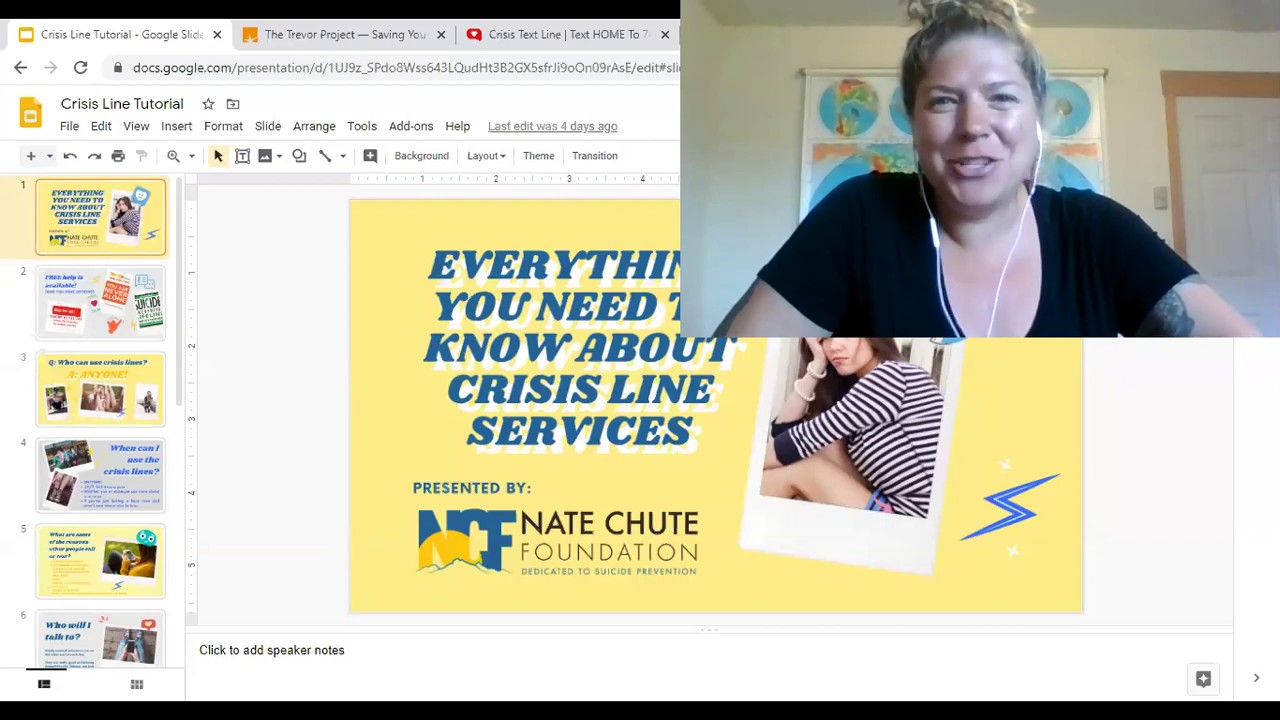Open the Edit menu
Viewport: 1280px width, 720px height.
click(x=101, y=126)
